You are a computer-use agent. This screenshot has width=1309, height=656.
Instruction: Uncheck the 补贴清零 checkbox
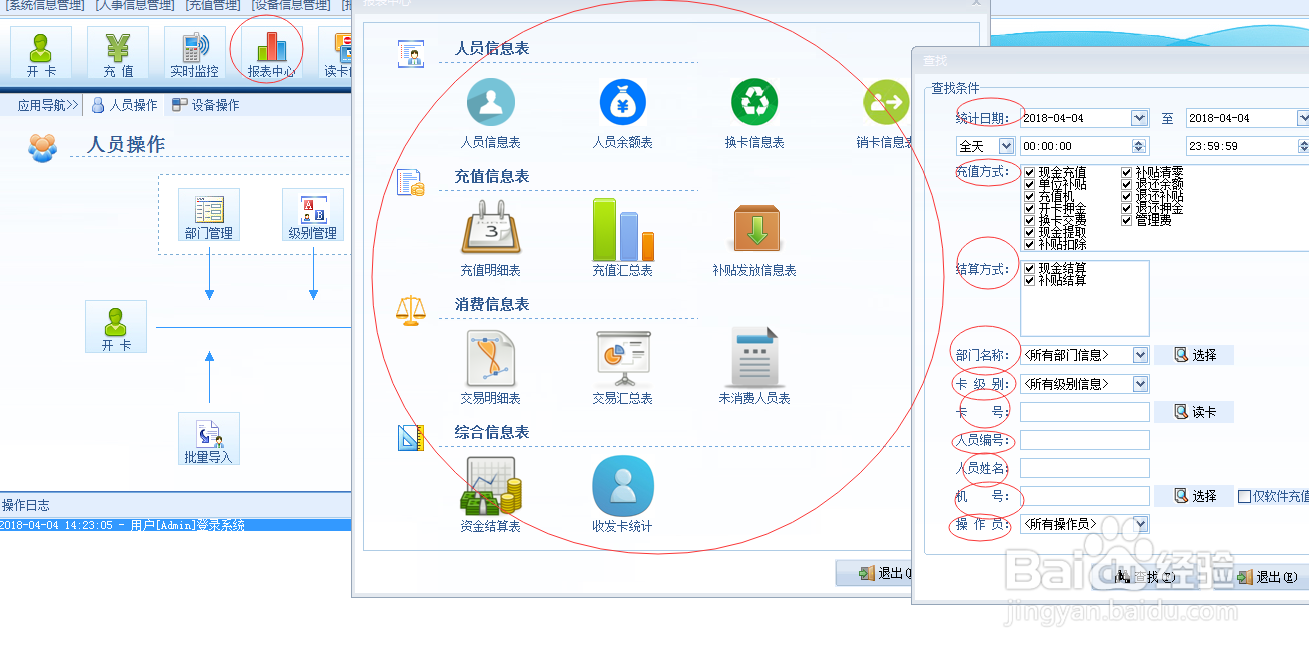[1127, 173]
